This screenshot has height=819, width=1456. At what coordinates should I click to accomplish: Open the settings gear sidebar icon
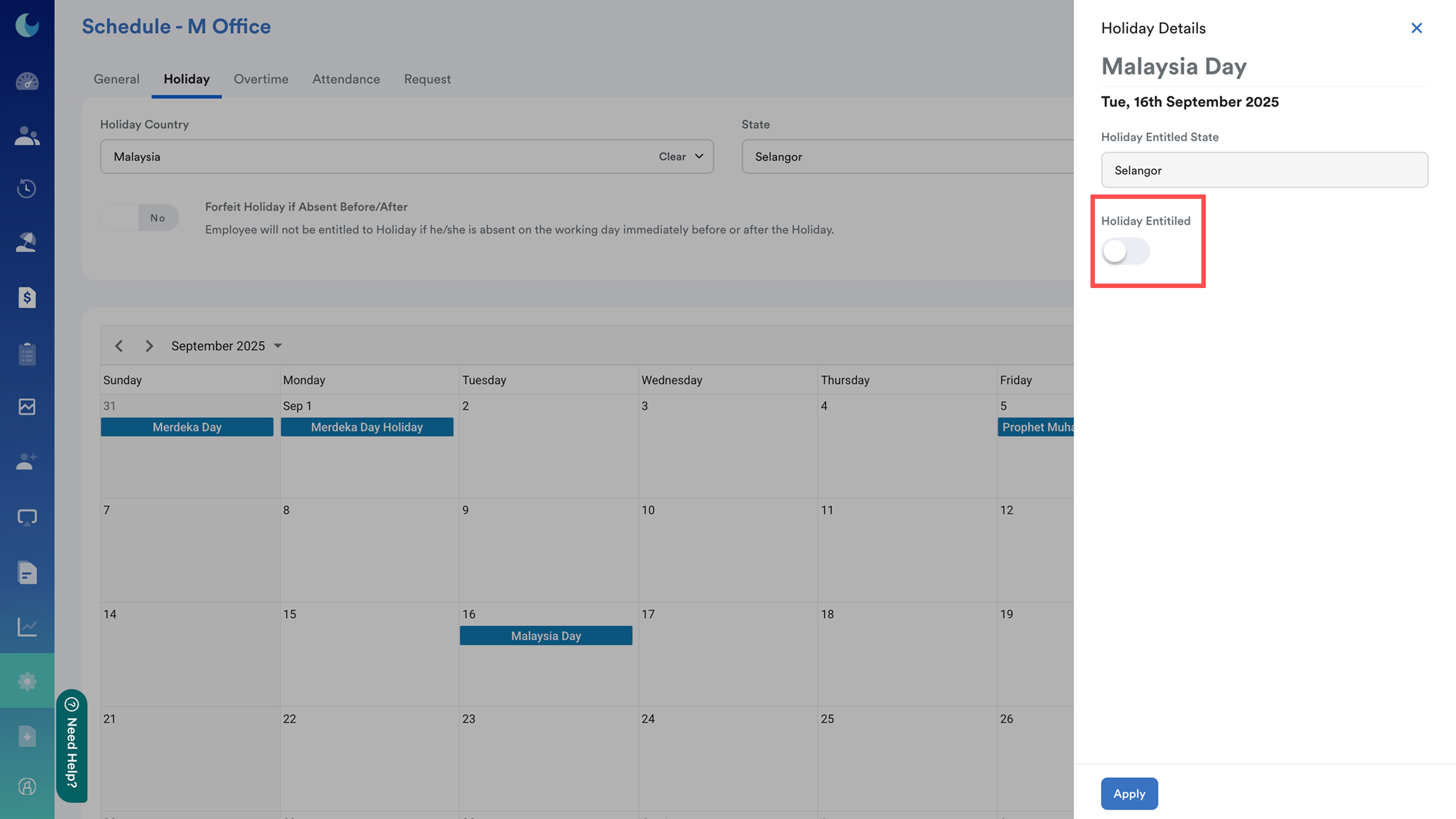tap(27, 681)
